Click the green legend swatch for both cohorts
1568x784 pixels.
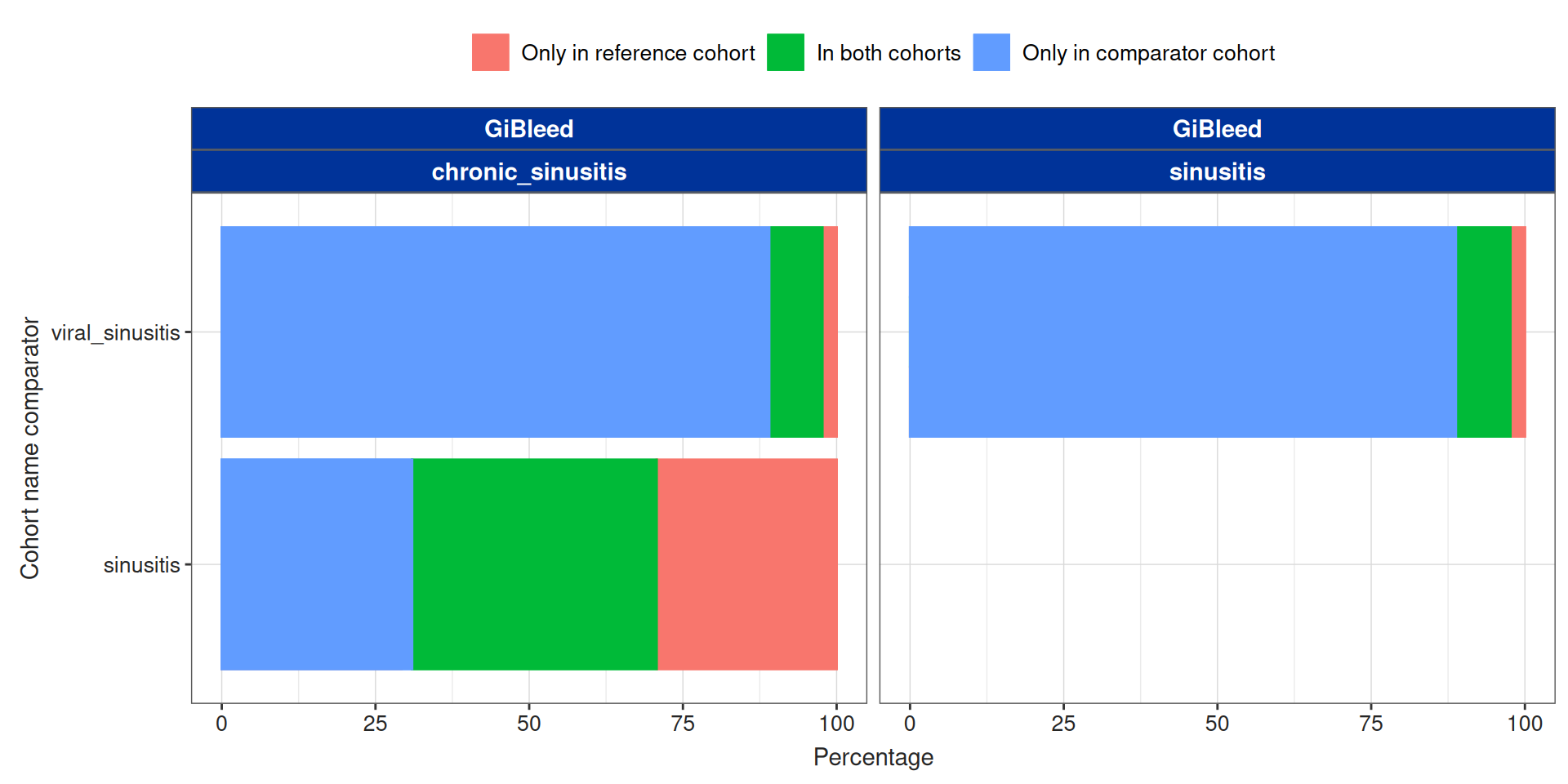tap(786, 52)
